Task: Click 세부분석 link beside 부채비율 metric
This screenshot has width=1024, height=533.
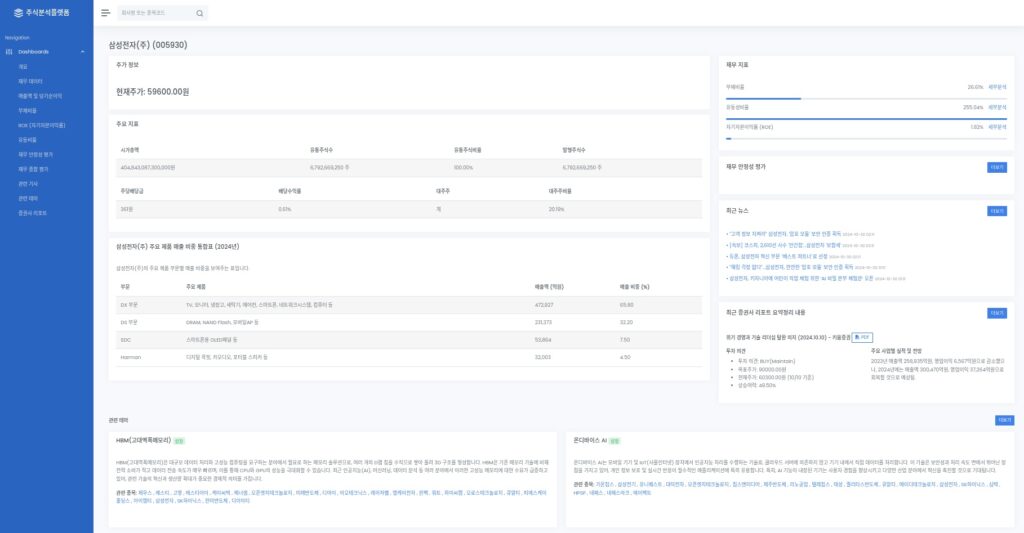Action: 997,87
